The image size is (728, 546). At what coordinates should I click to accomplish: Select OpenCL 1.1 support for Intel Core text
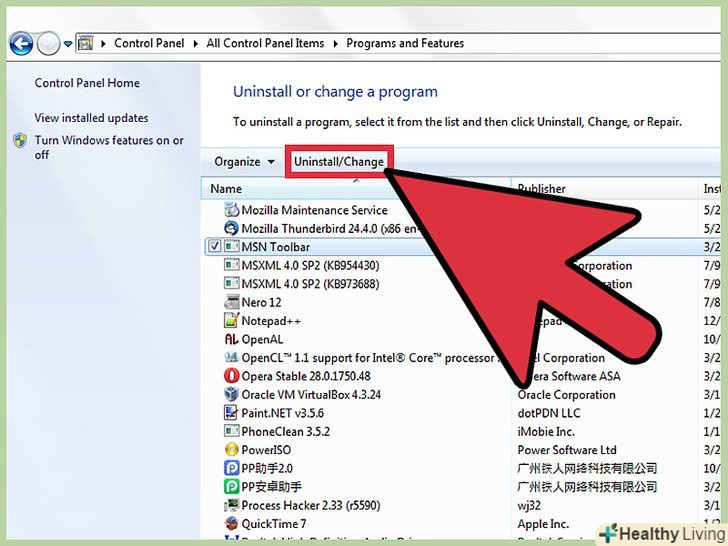pyautogui.click(x=368, y=358)
